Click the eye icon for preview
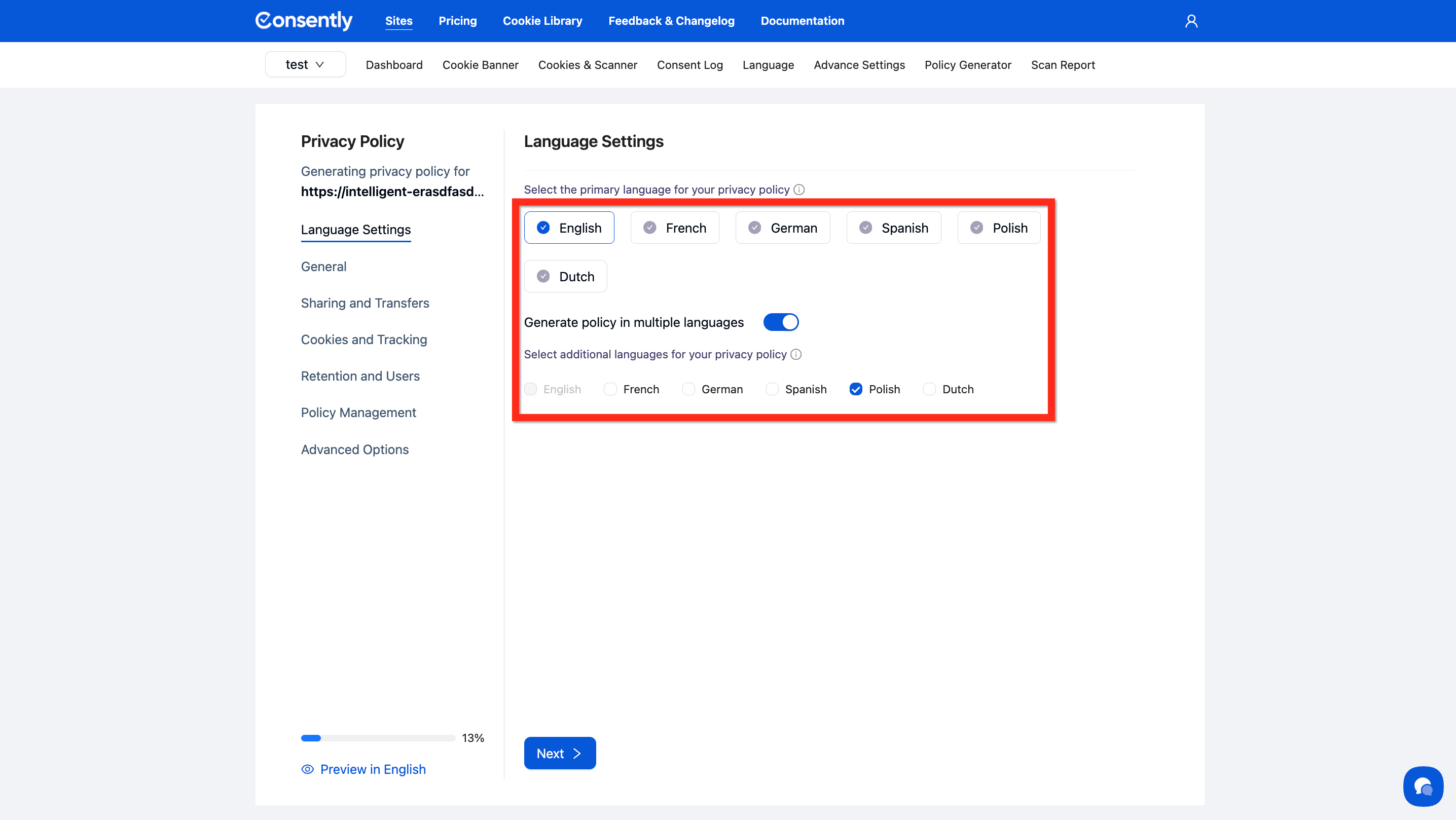Viewport: 1456px width, 820px height. (308, 769)
